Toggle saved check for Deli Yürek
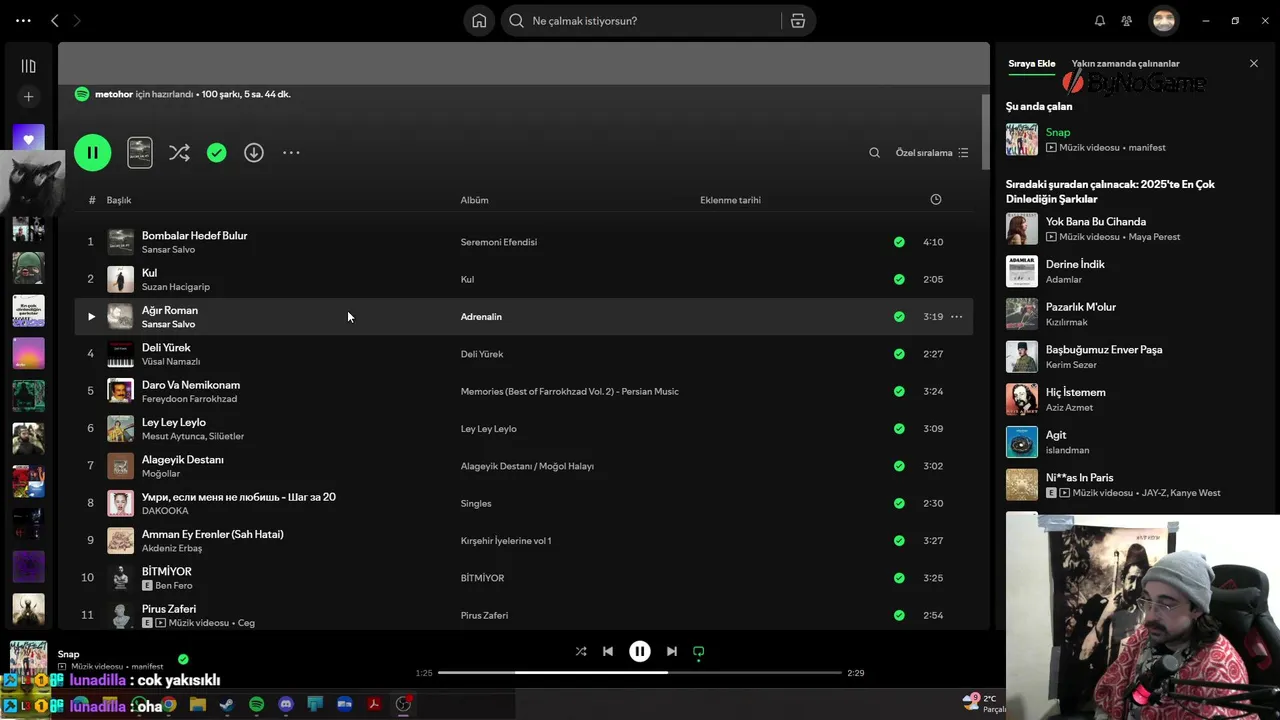 [899, 354]
